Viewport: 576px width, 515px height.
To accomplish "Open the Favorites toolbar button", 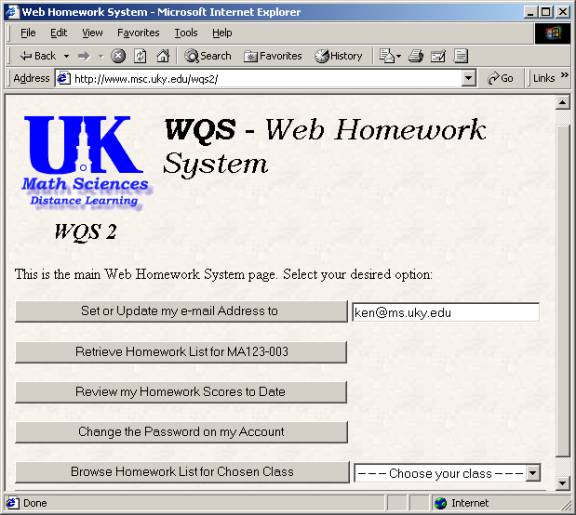I will 273,56.
